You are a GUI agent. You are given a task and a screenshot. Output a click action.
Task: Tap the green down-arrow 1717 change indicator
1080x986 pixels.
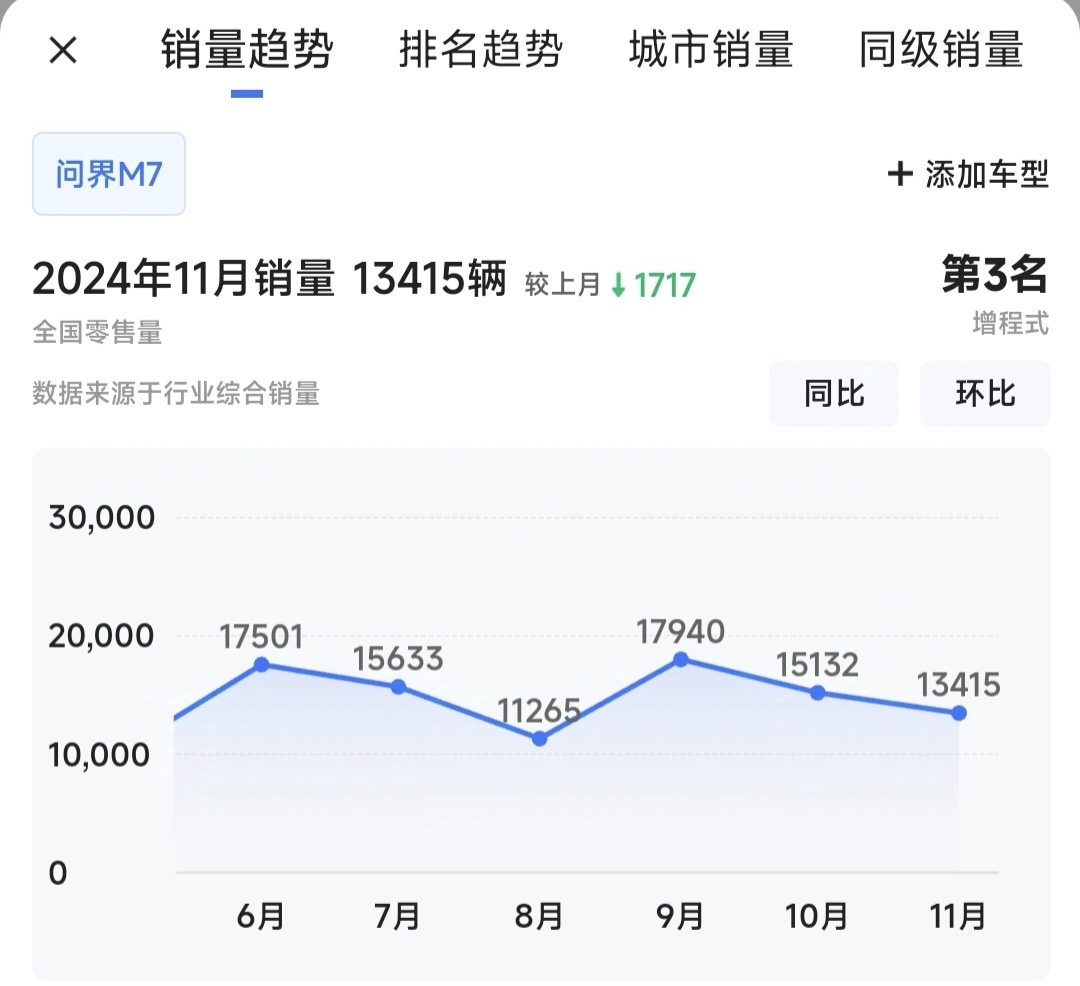[653, 285]
